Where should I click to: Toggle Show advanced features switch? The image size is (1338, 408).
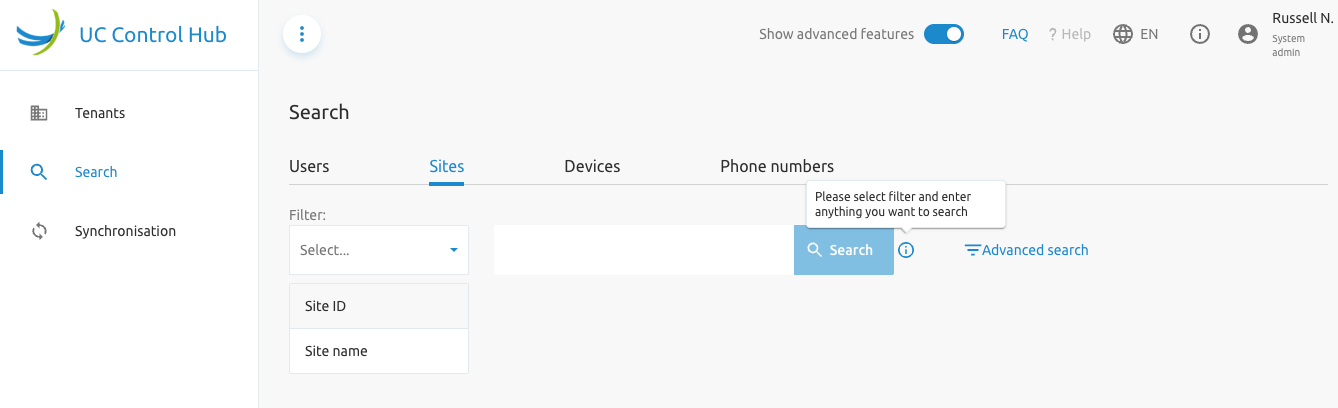943,34
